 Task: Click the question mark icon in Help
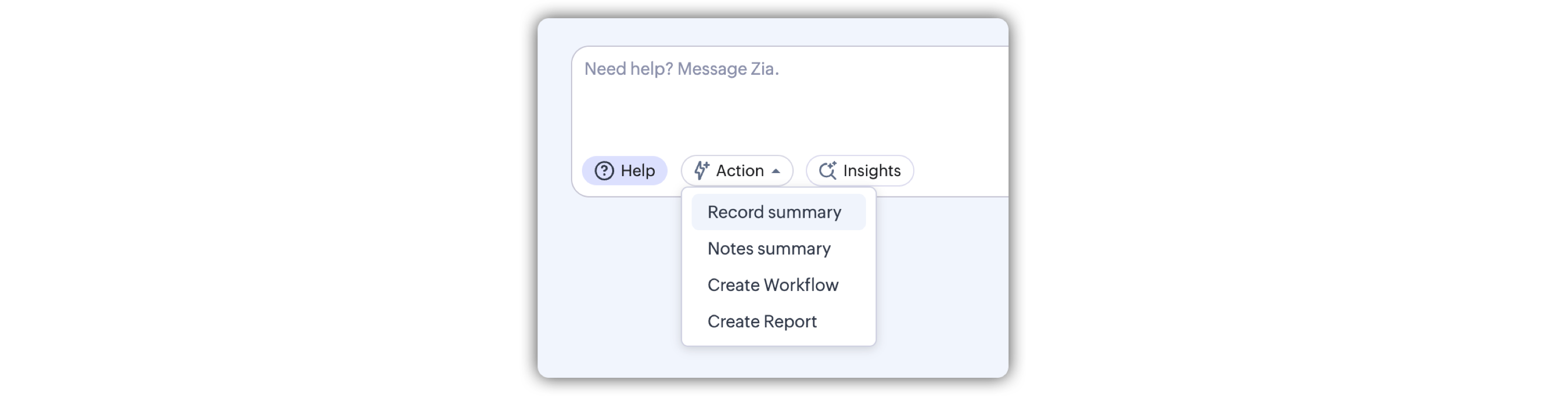coord(604,170)
